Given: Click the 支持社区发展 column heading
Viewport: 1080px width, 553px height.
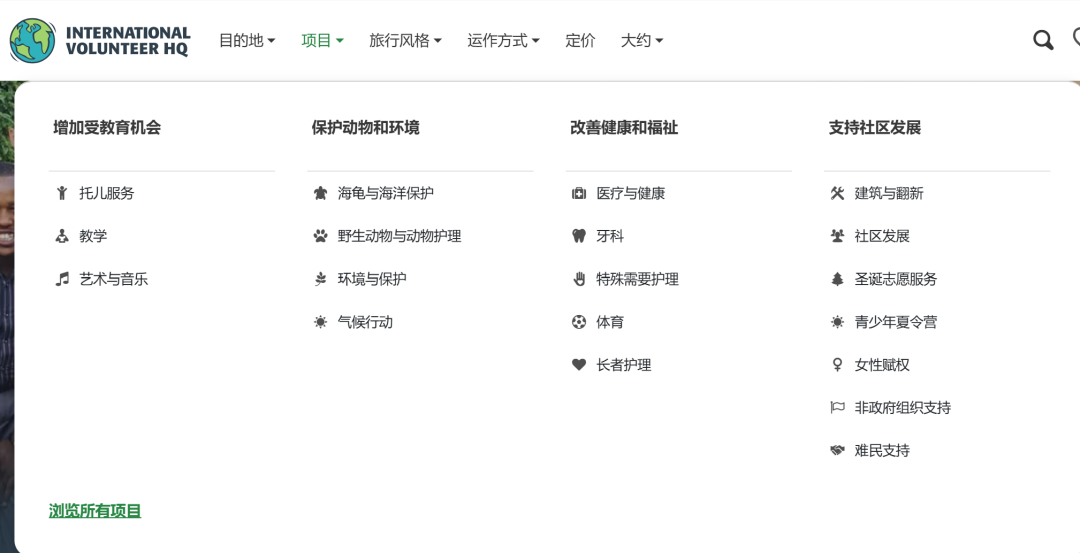Looking at the screenshot, I should tap(875, 127).
